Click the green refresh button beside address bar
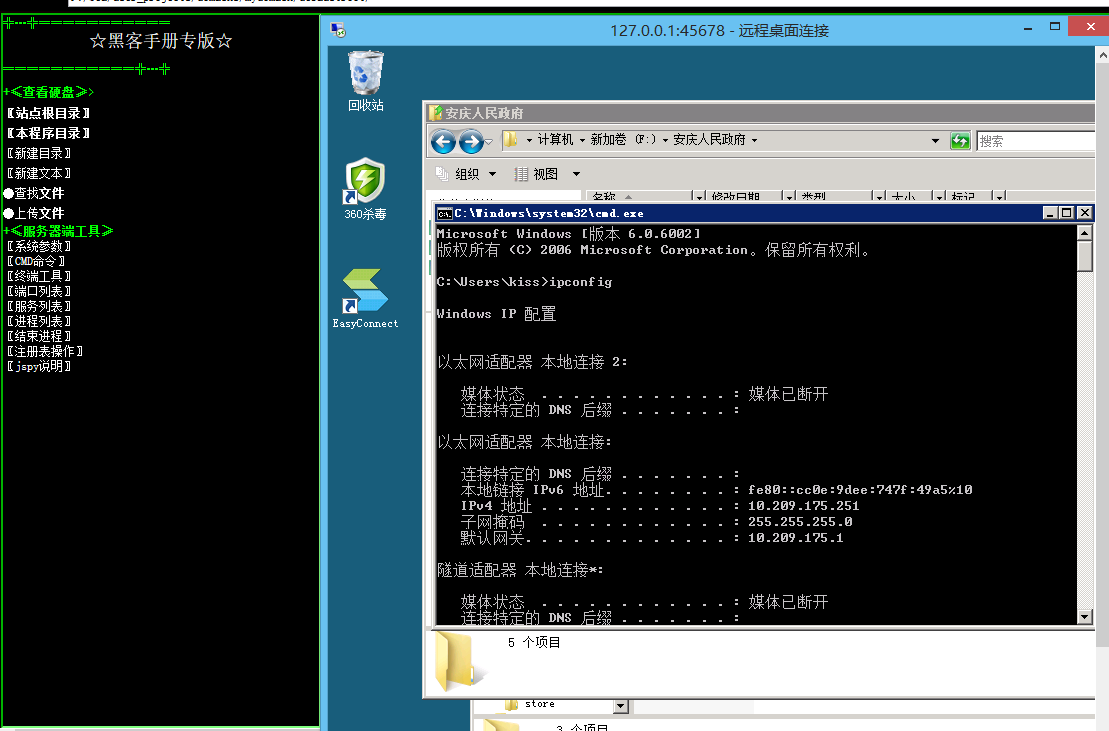 960,141
